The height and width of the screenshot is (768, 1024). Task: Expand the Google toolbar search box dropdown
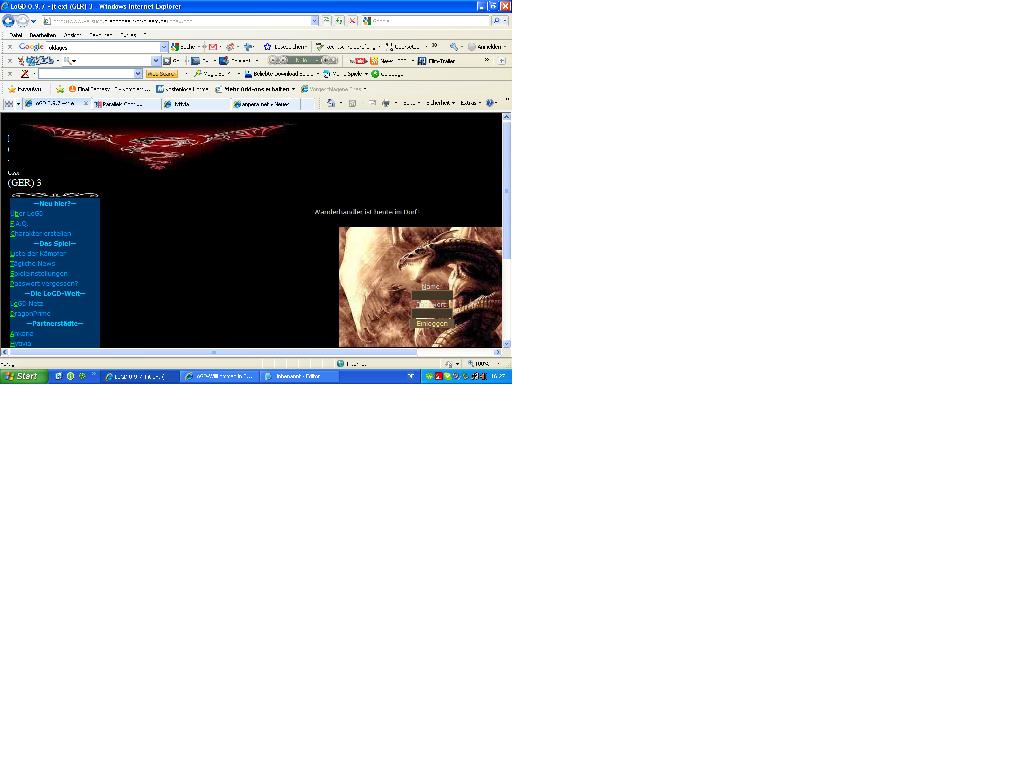click(164, 47)
